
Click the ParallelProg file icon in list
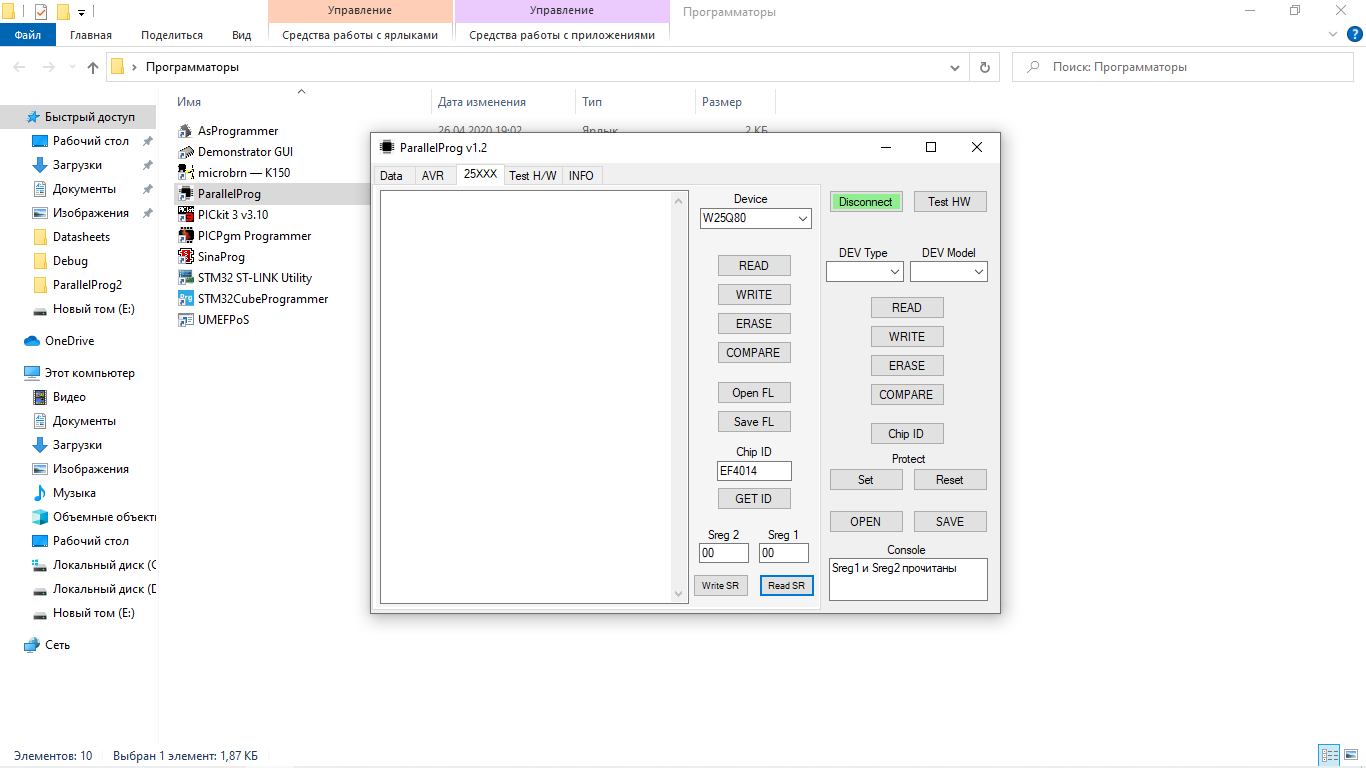pyautogui.click(x=186, y=194)
